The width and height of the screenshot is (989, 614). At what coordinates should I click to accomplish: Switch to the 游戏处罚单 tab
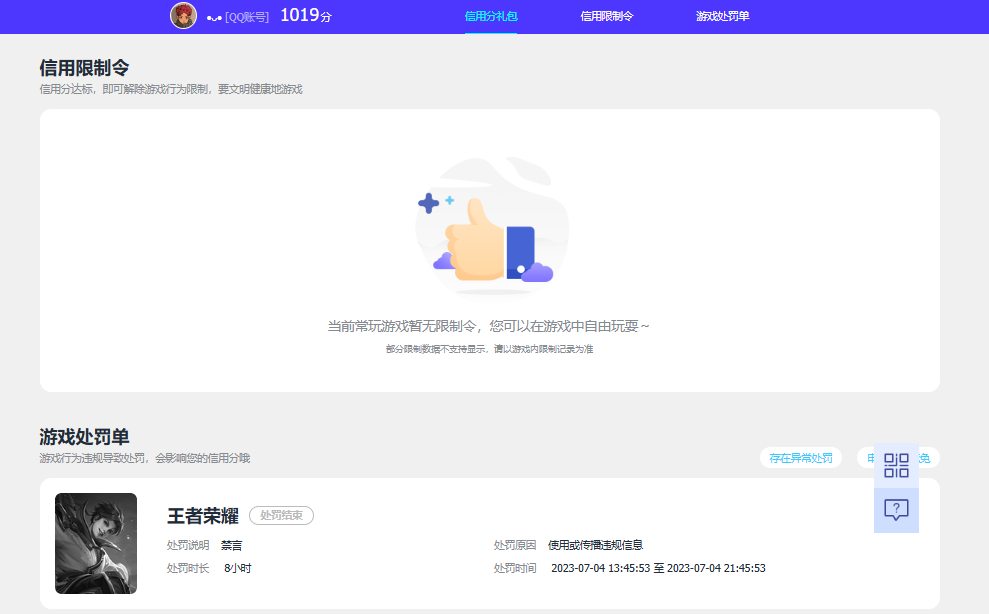click(723, 16)
